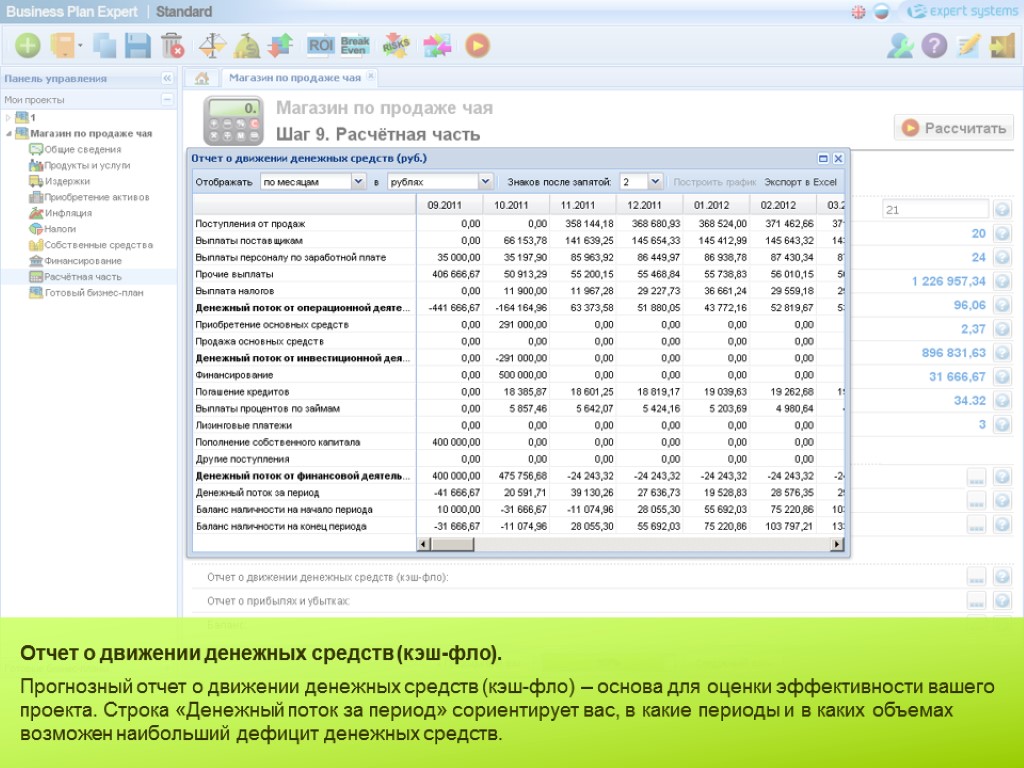Open the Break Even analysis tool

[x=355, y=45]
